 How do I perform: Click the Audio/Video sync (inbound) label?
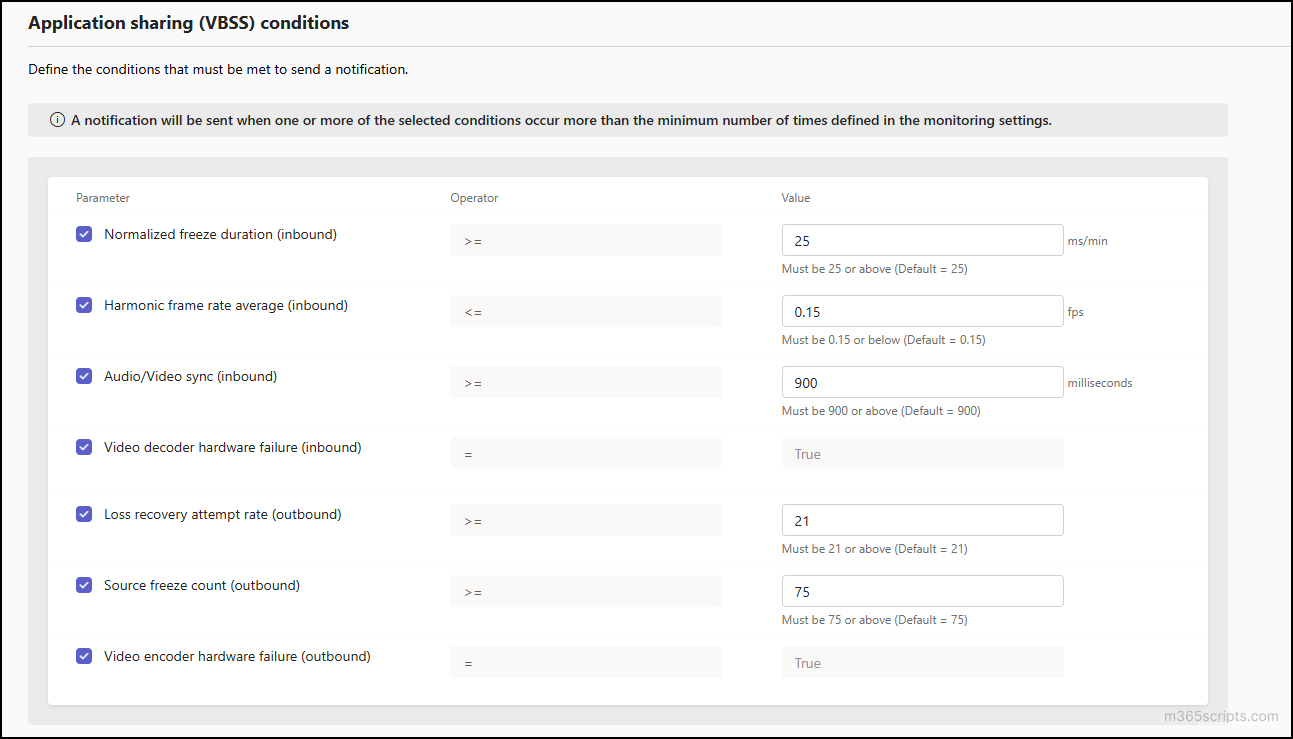[x=191, y=377]
